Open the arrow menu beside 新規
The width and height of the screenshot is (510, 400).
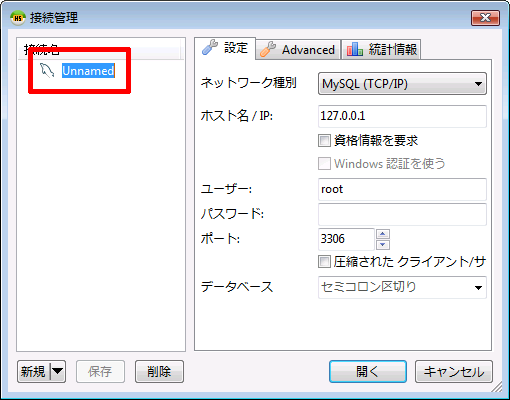[58, 371]
